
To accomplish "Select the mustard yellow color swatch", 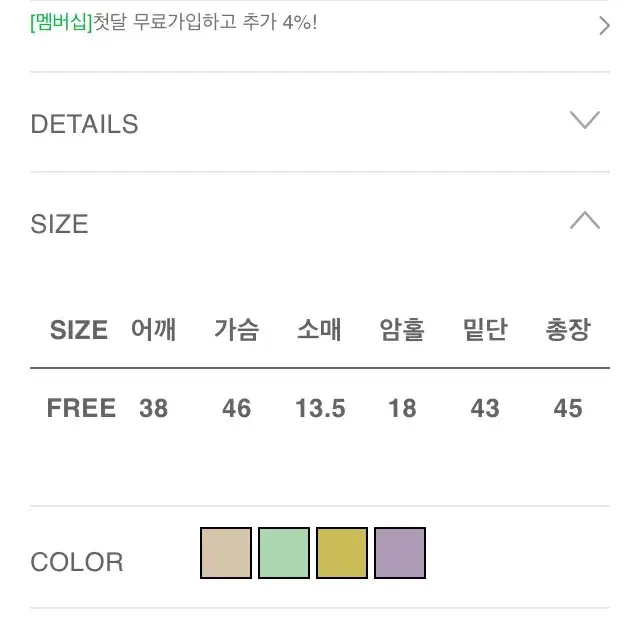I will tap(342, 553).
